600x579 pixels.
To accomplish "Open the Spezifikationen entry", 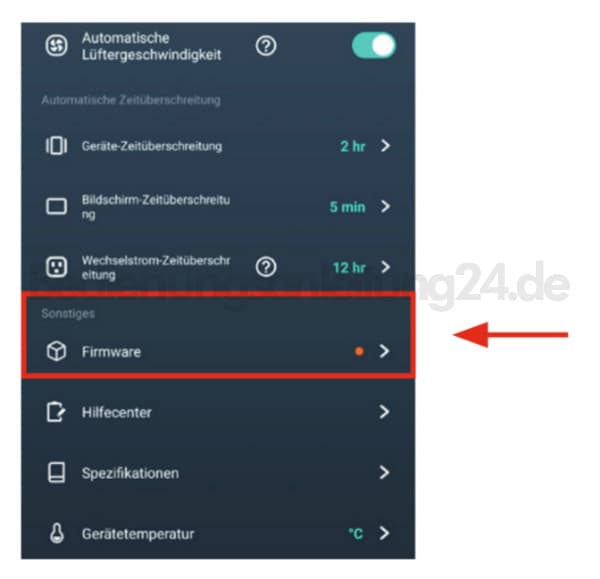I will tap(218, 473).
